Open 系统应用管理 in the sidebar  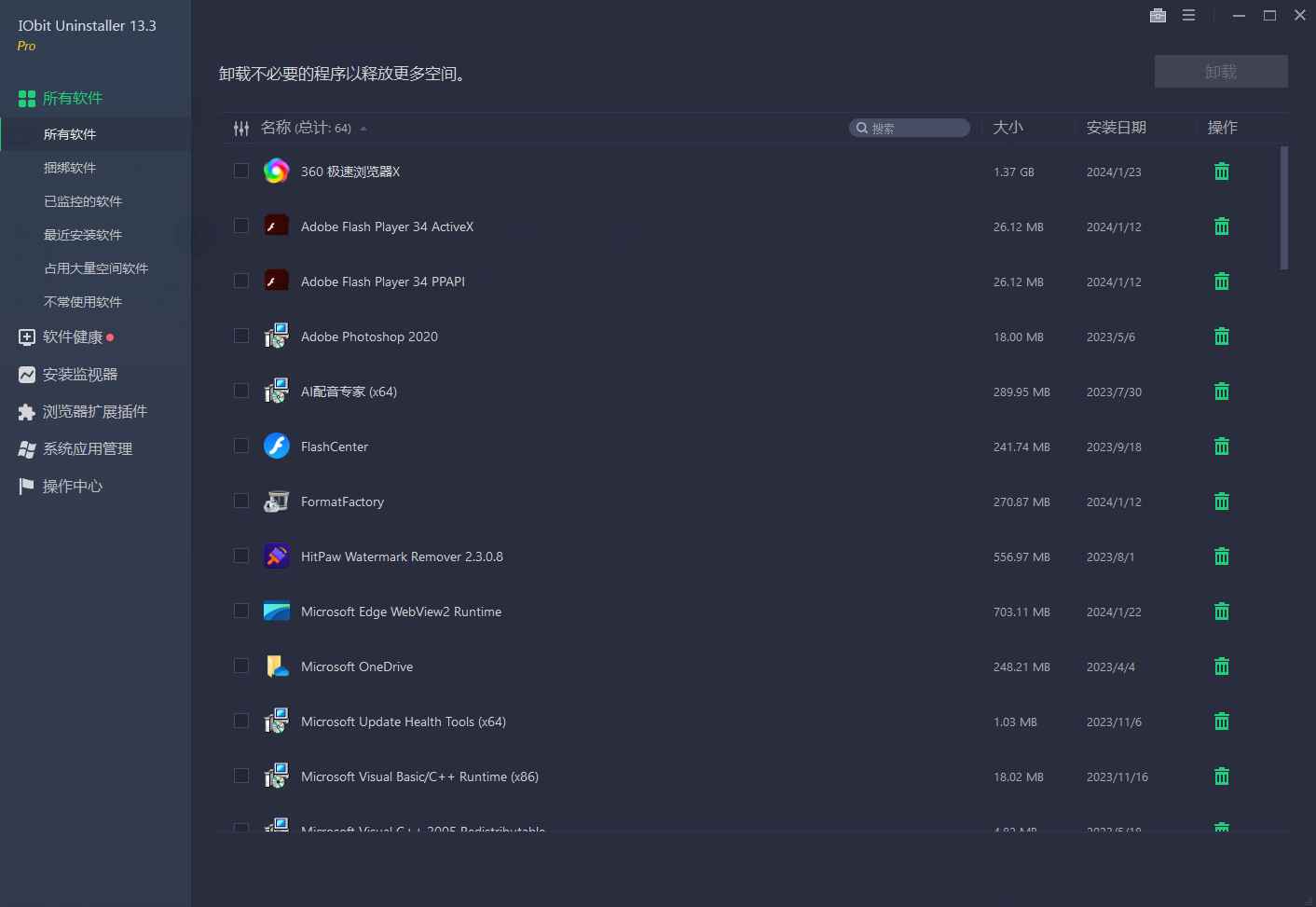pos(88,448)
